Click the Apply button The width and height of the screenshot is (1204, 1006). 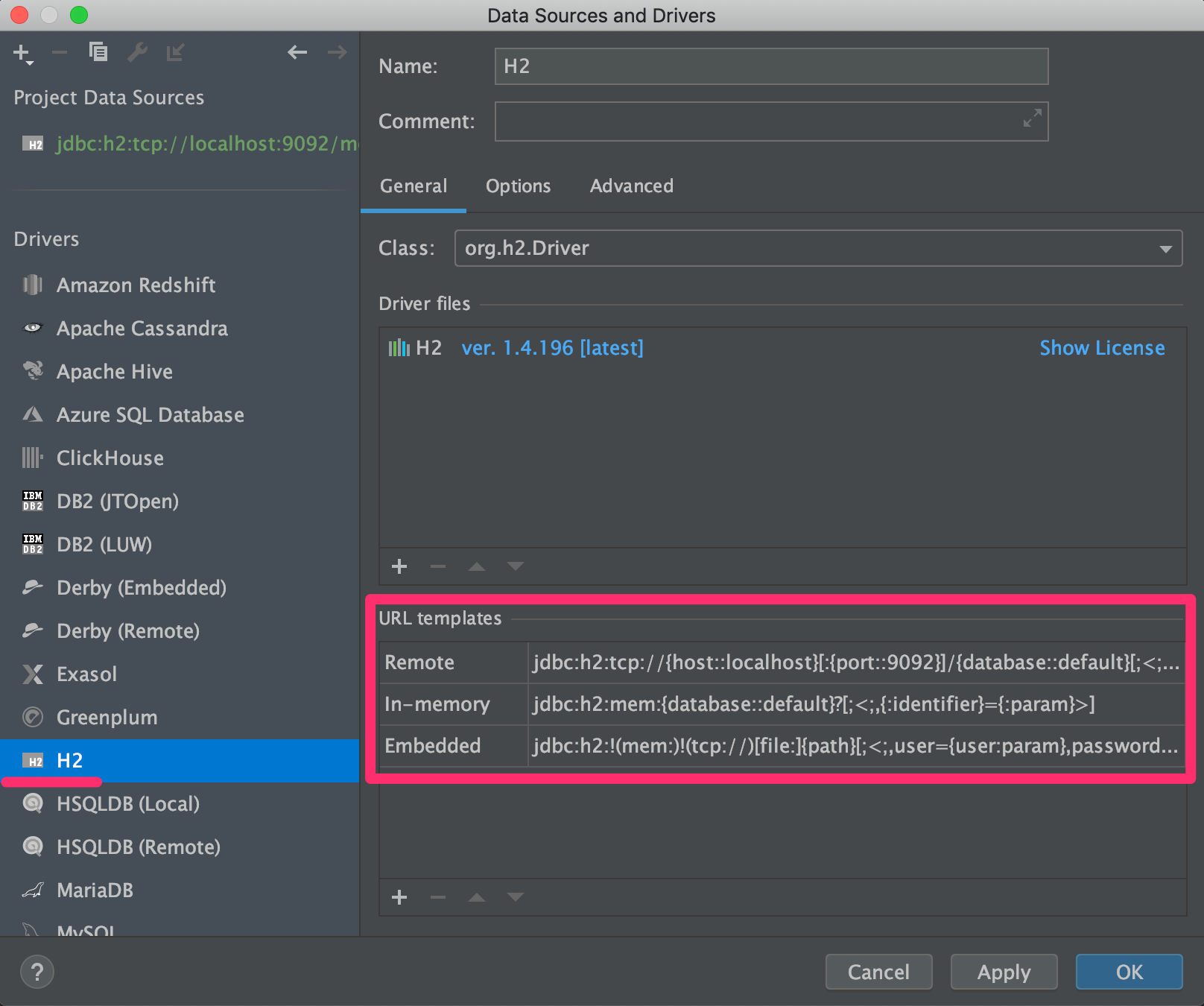pyautogui.click(x=1004, y=972)
